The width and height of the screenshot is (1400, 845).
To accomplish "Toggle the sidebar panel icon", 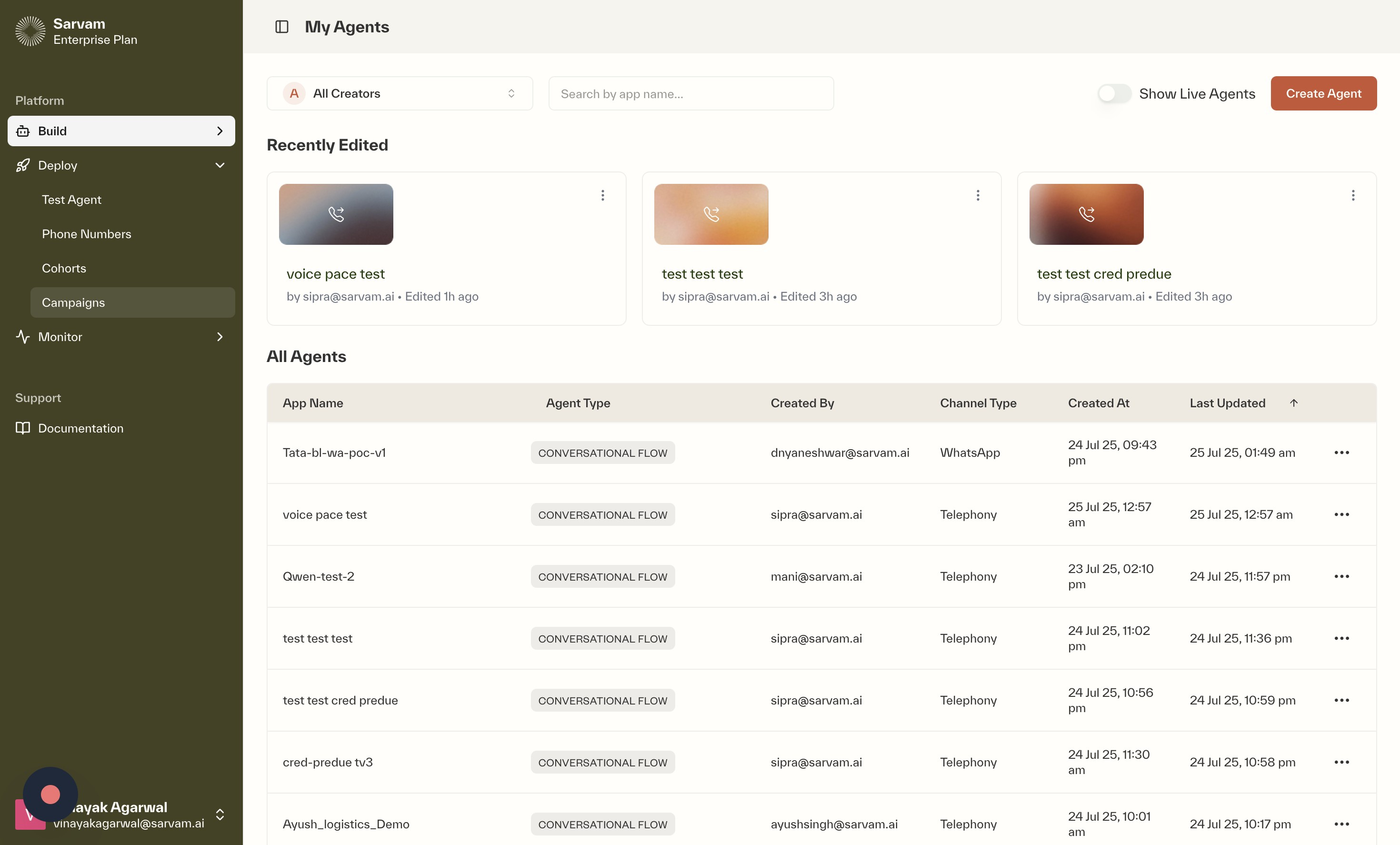I will pyautogui.click(x=282, y=27).
